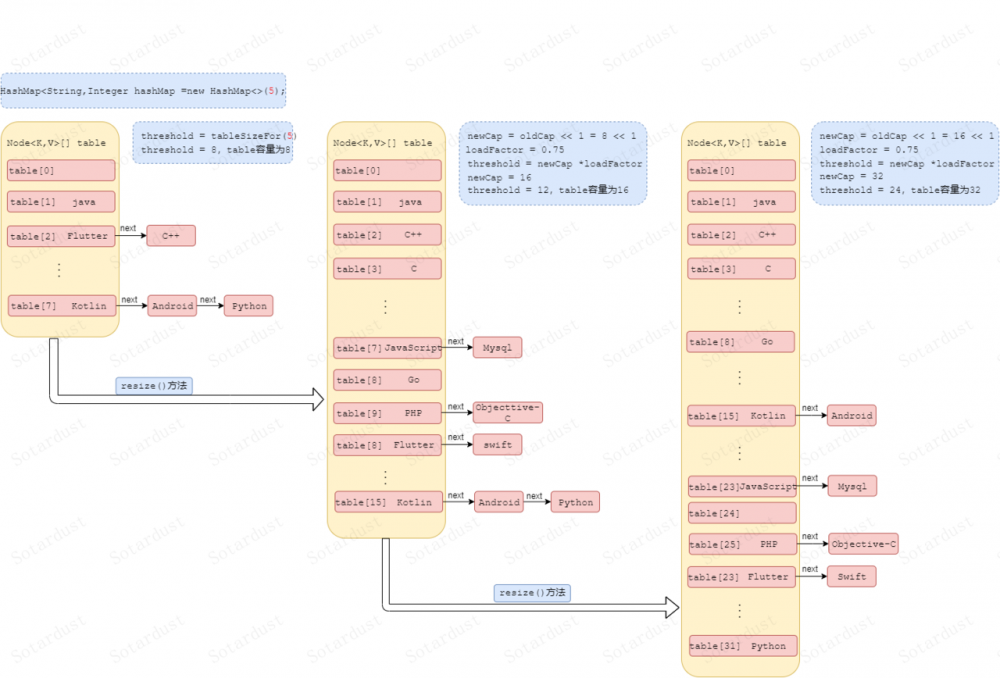Expand the dots below table[15] Kotlin
The image size is (1000, 678).
click(x=740, y=450)
